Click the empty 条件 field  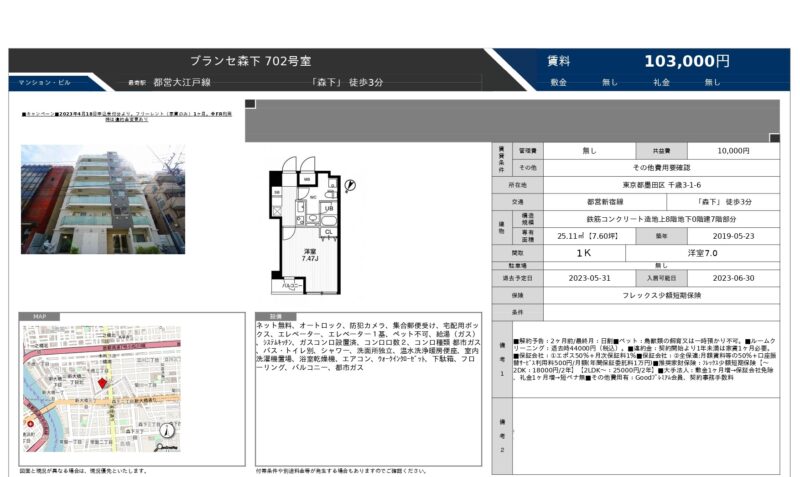coord(661,312)
